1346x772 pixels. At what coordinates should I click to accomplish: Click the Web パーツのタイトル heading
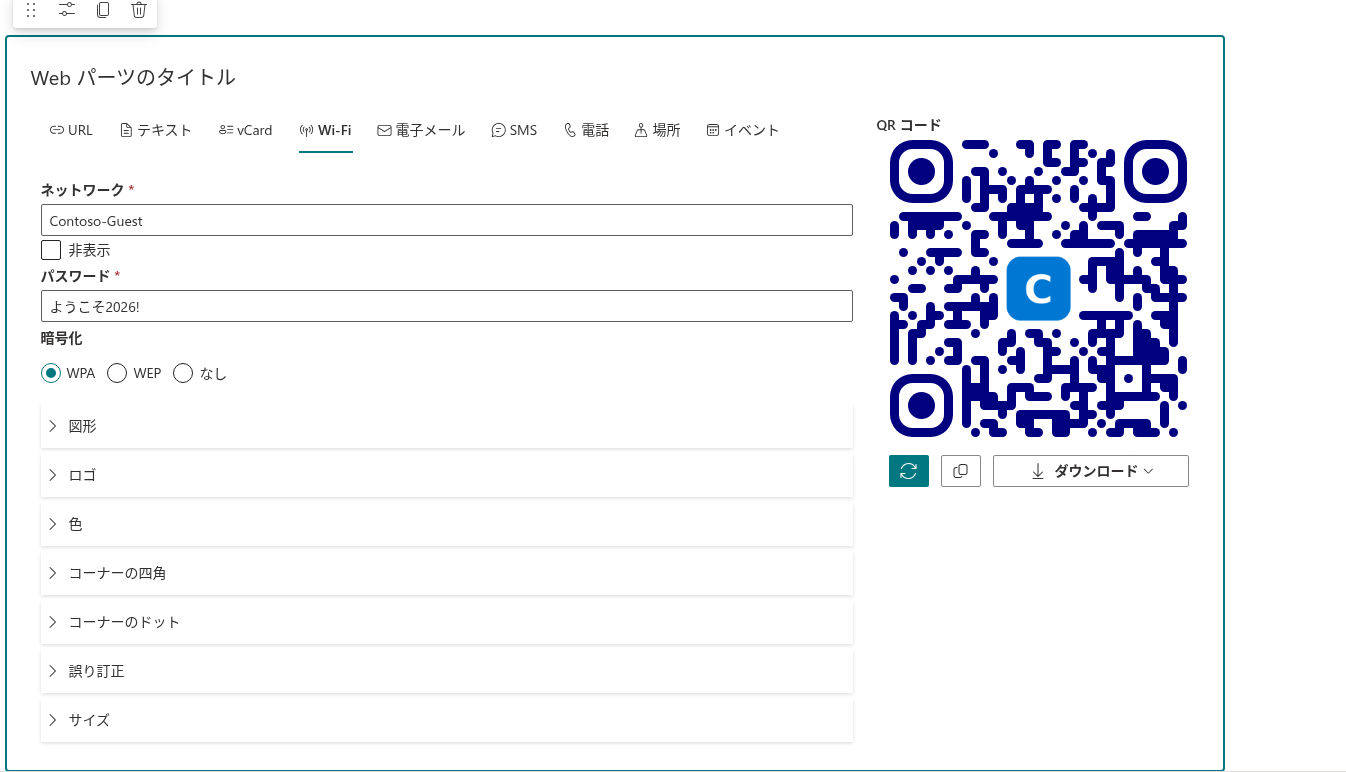tap(133, 77)
